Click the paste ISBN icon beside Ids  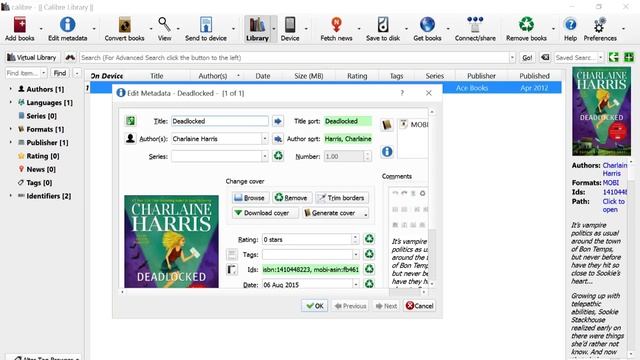click(232, 269)
